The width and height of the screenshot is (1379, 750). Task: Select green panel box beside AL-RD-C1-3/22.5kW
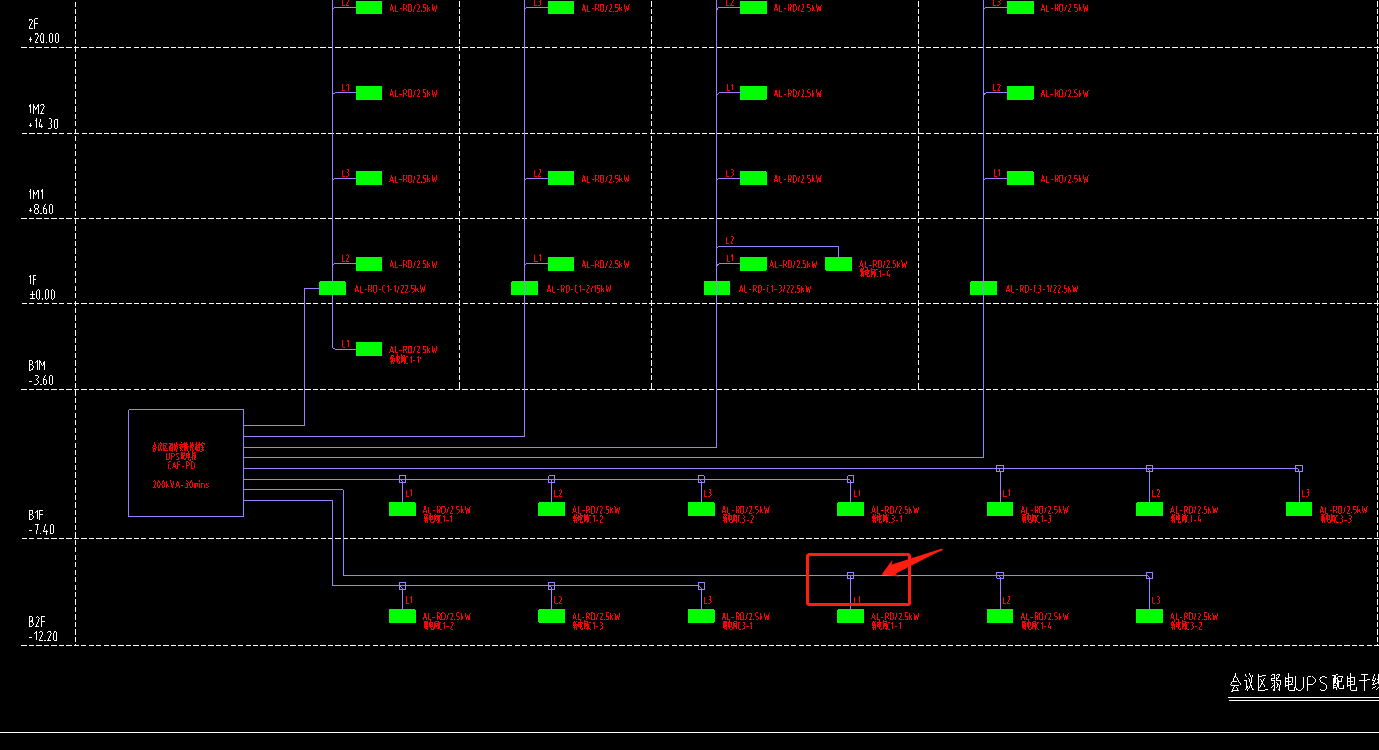coord(717,288)
